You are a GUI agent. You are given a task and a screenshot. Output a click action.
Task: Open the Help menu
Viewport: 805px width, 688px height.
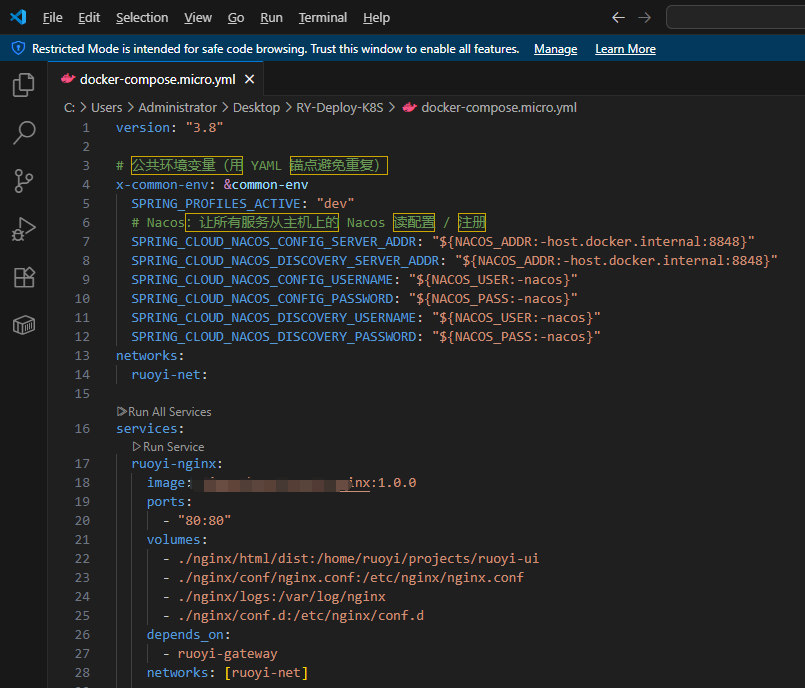coord(376,18)
